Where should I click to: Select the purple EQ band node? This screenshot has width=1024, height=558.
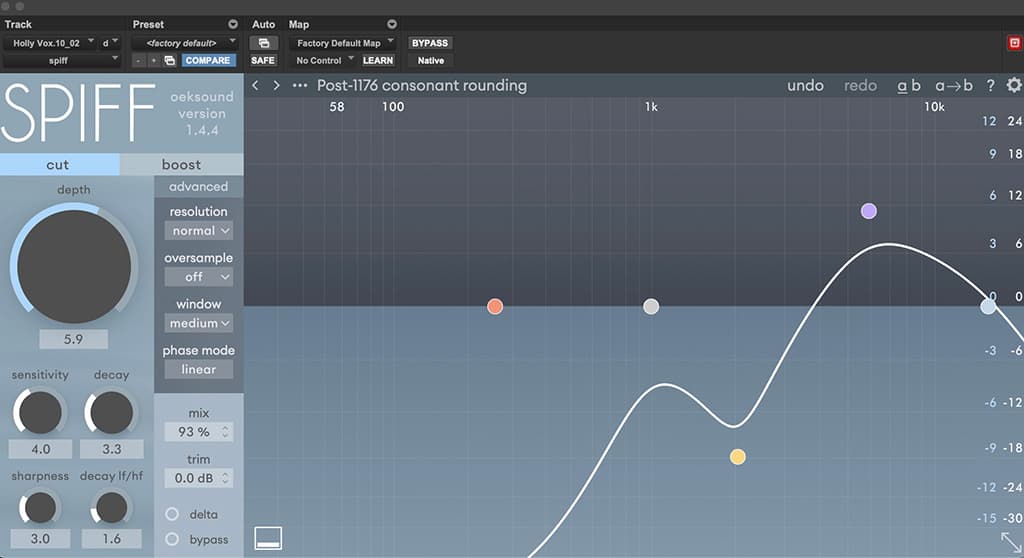click(x=869, y=211)
